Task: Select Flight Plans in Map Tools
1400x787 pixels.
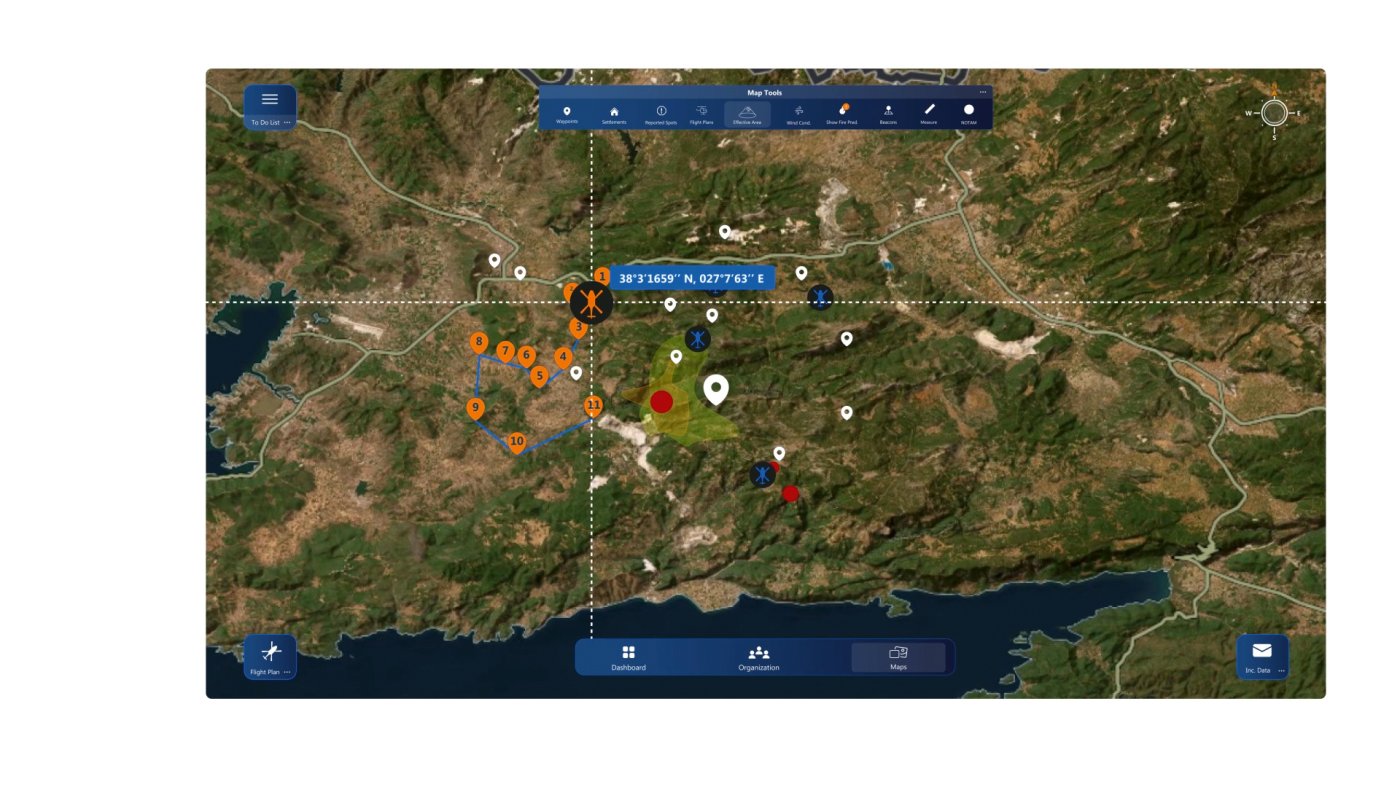Action: tap(701, 114)
